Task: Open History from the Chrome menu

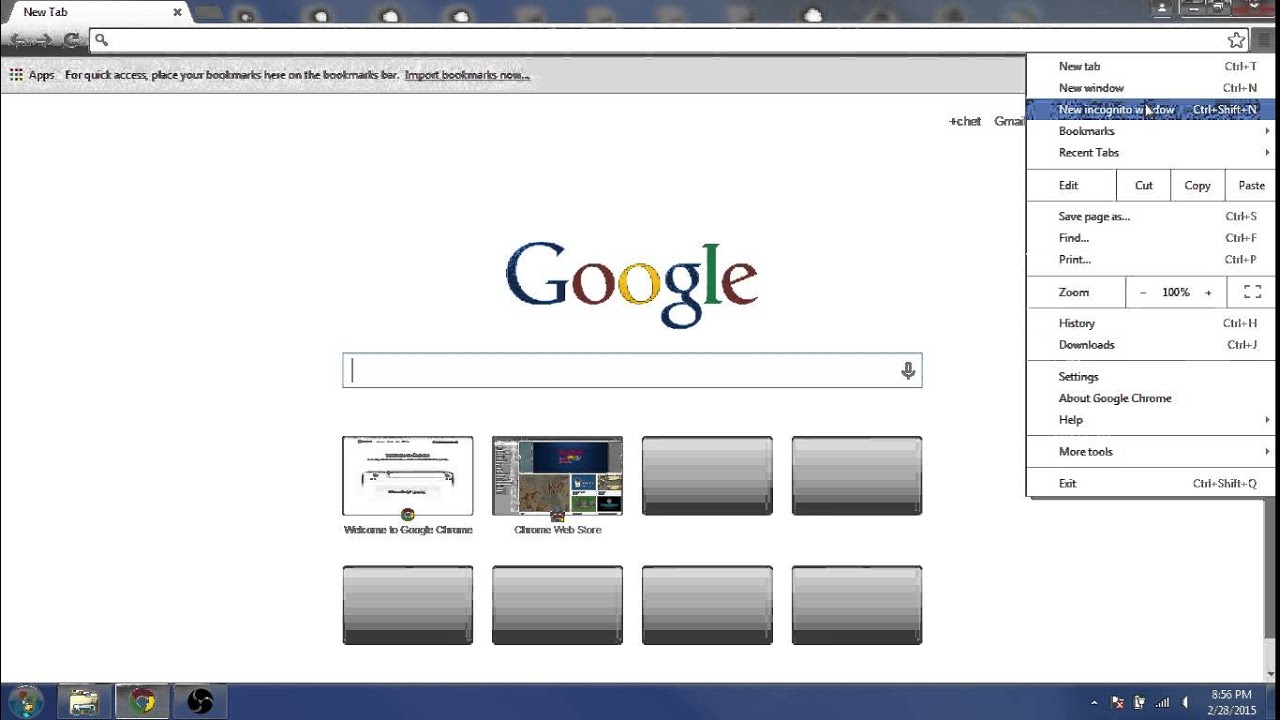Action: tap(1152, 323)
